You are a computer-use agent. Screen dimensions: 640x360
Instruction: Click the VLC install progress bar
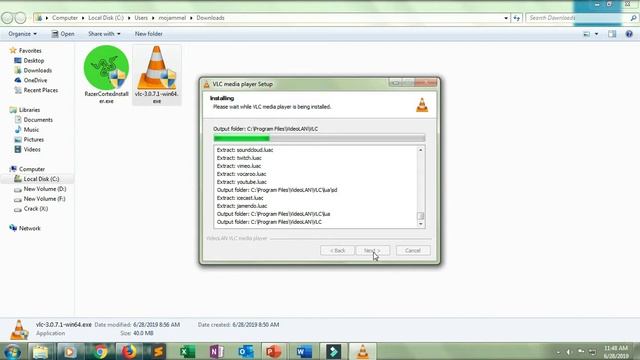(319, 138)
